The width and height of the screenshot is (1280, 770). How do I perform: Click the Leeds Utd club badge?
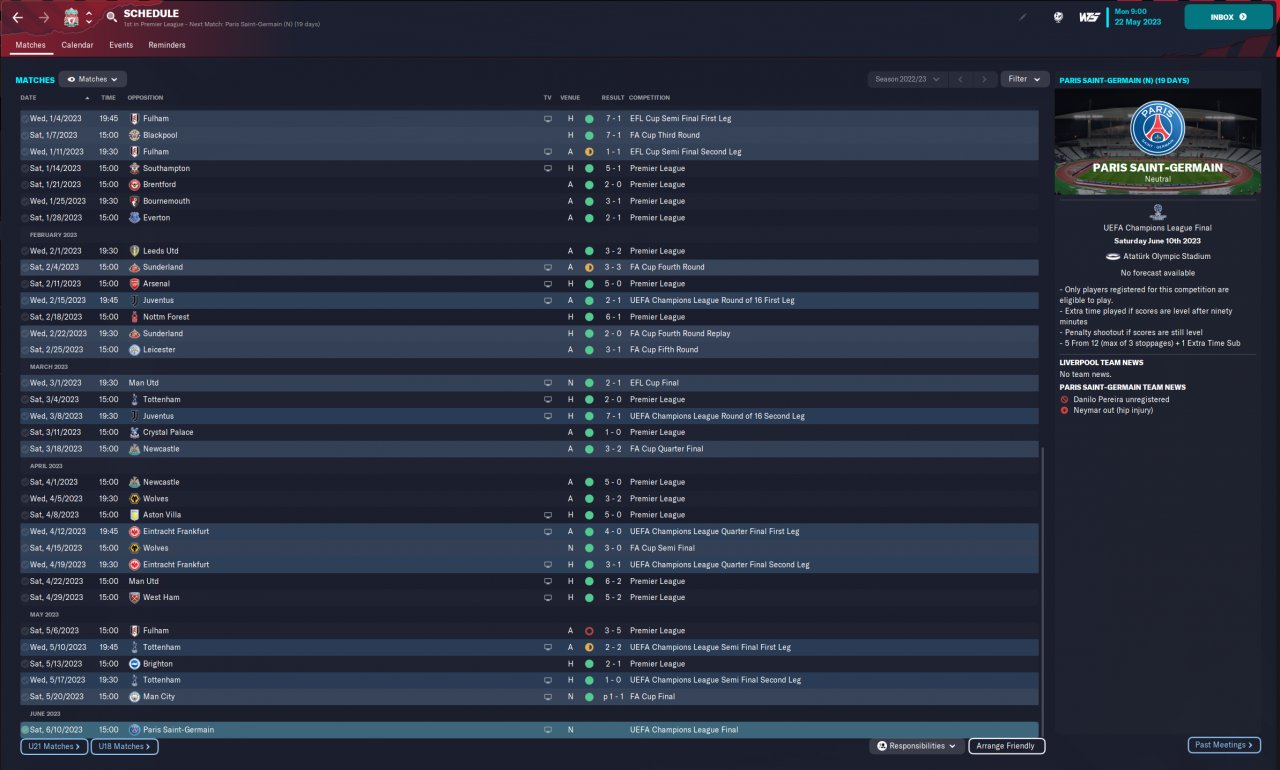134,251
